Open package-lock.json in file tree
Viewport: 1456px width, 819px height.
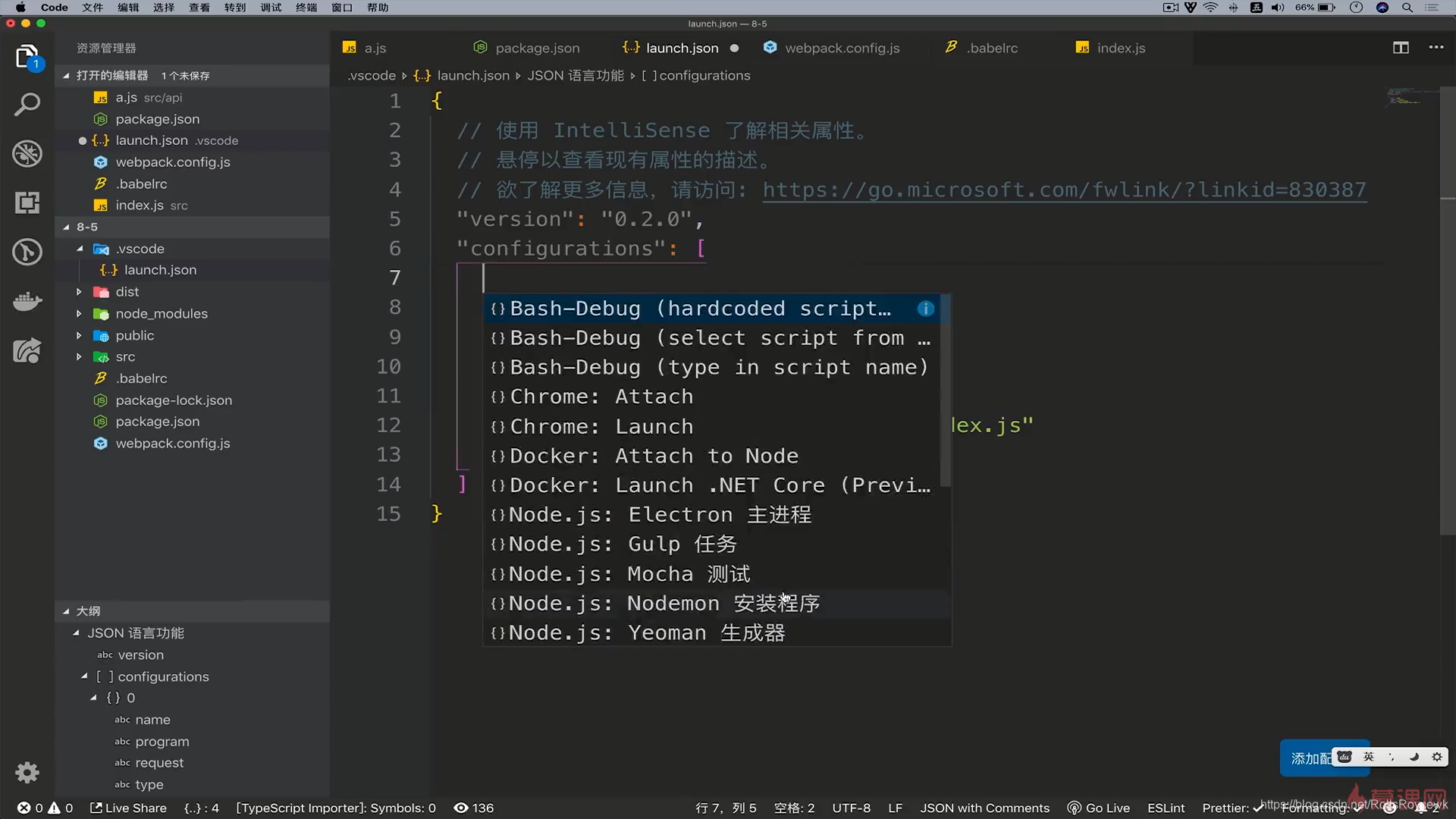click(174, 400)
